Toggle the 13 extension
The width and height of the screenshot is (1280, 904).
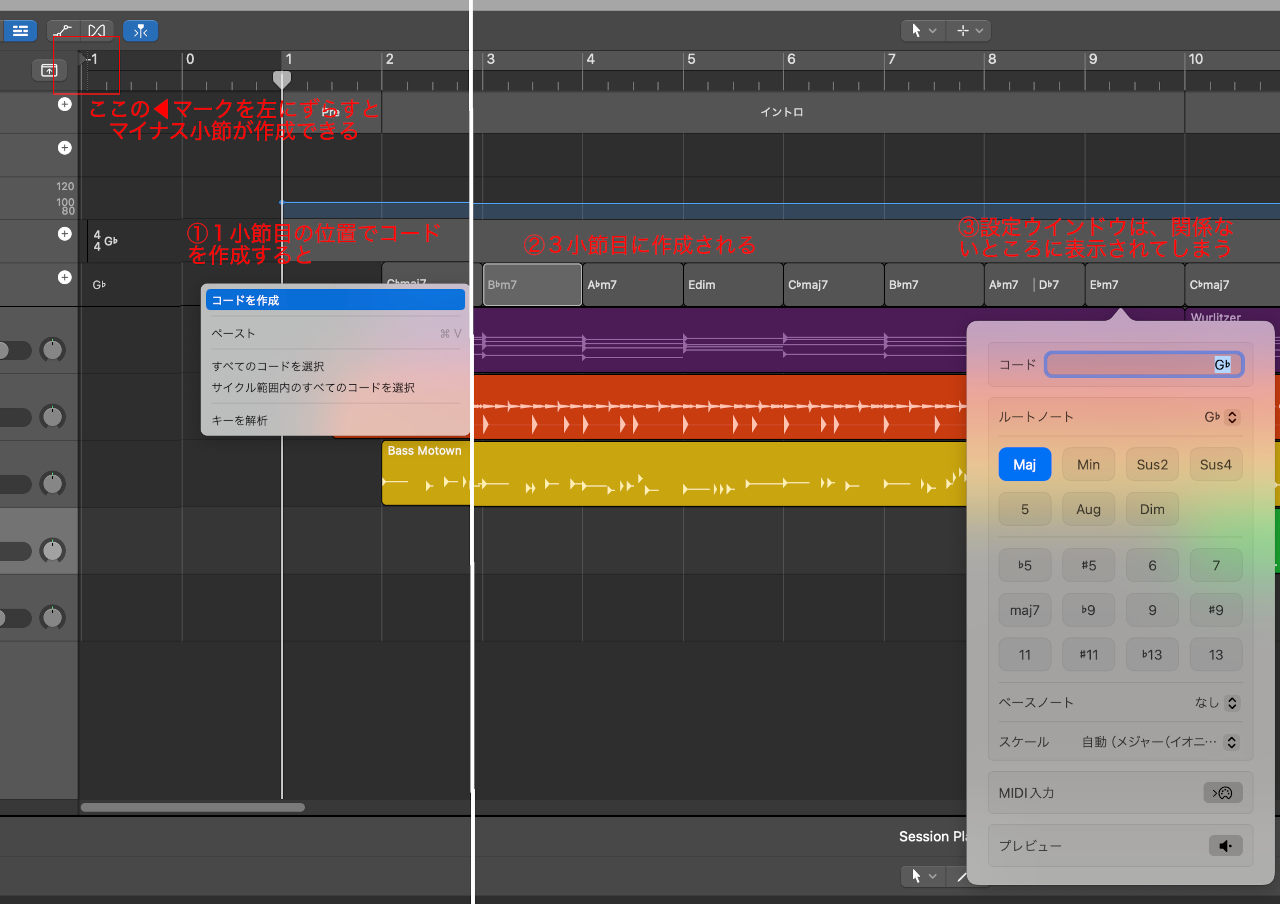1216,655
